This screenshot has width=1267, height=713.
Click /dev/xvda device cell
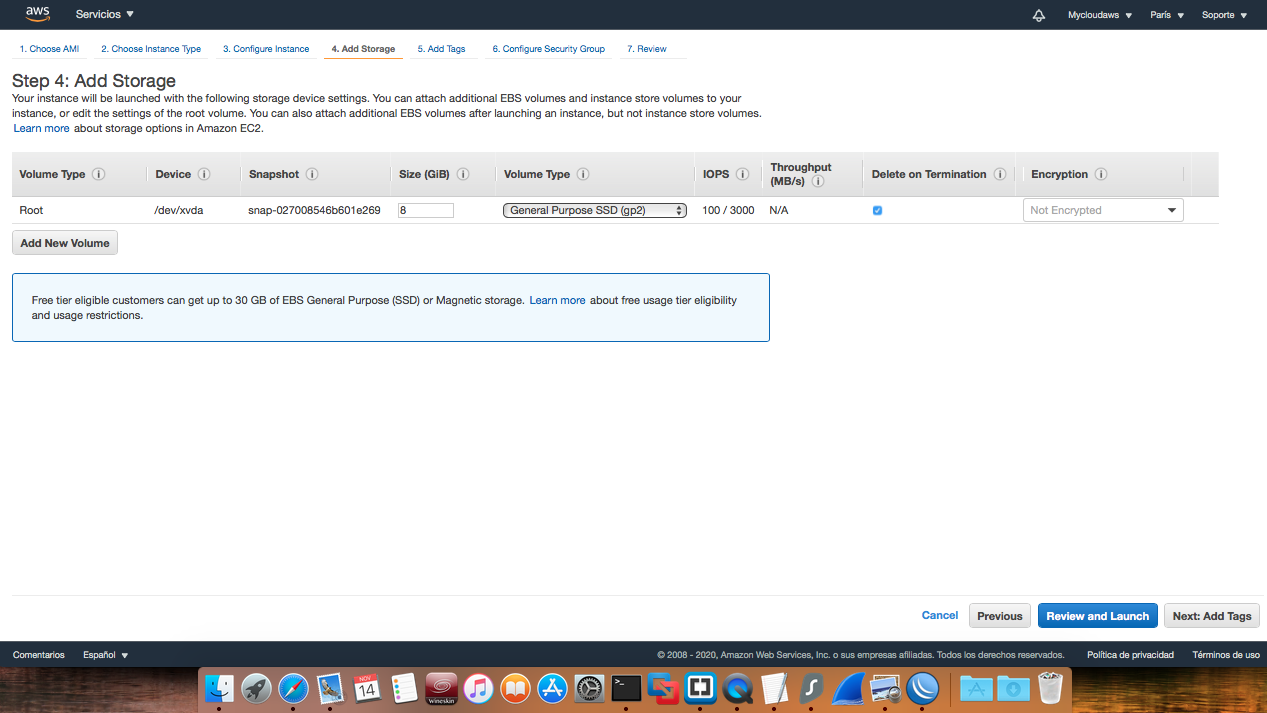pyautogui.click(x=180, y=210)
